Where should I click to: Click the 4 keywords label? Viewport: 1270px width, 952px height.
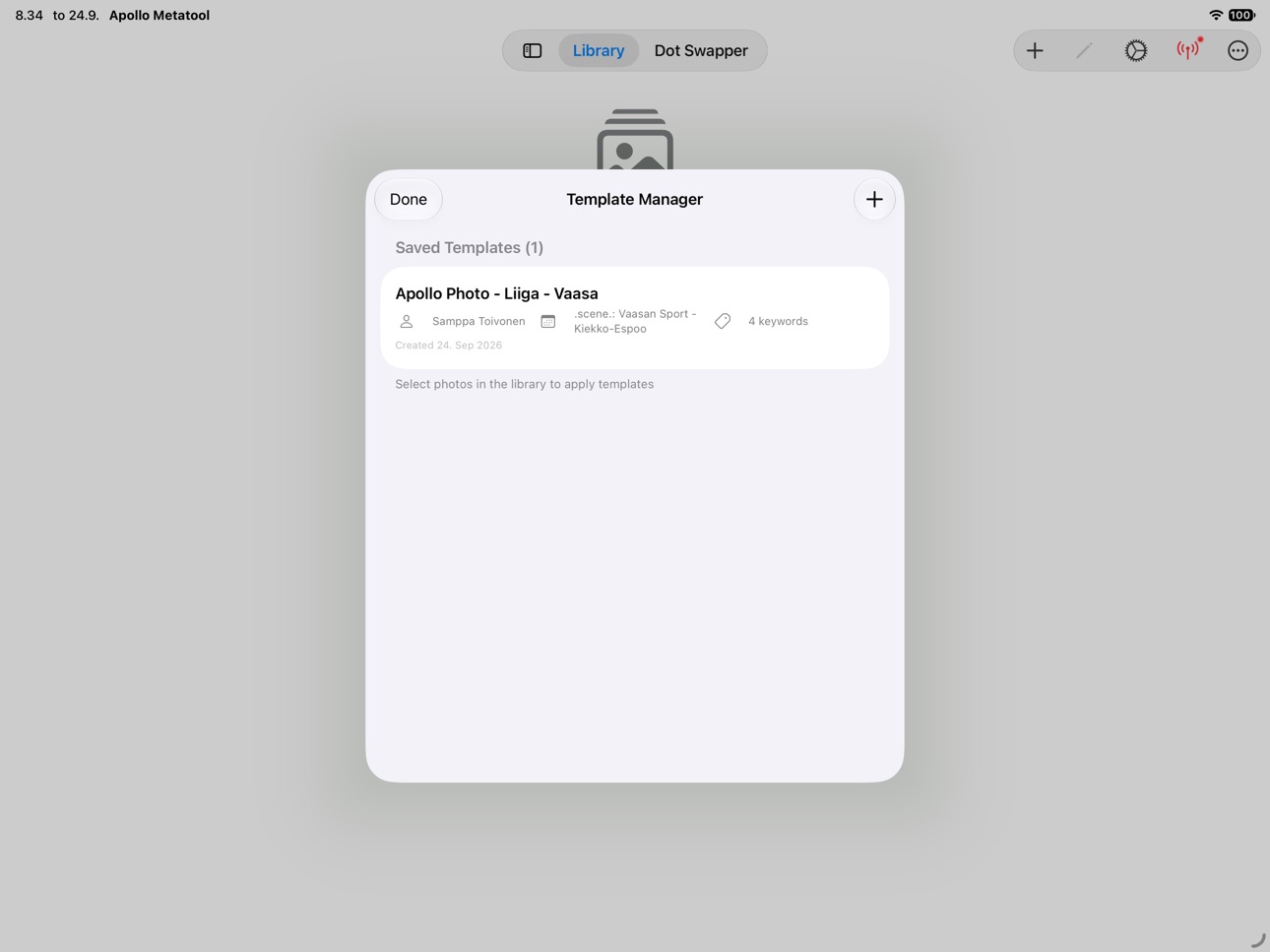click(x=778, y=321)
